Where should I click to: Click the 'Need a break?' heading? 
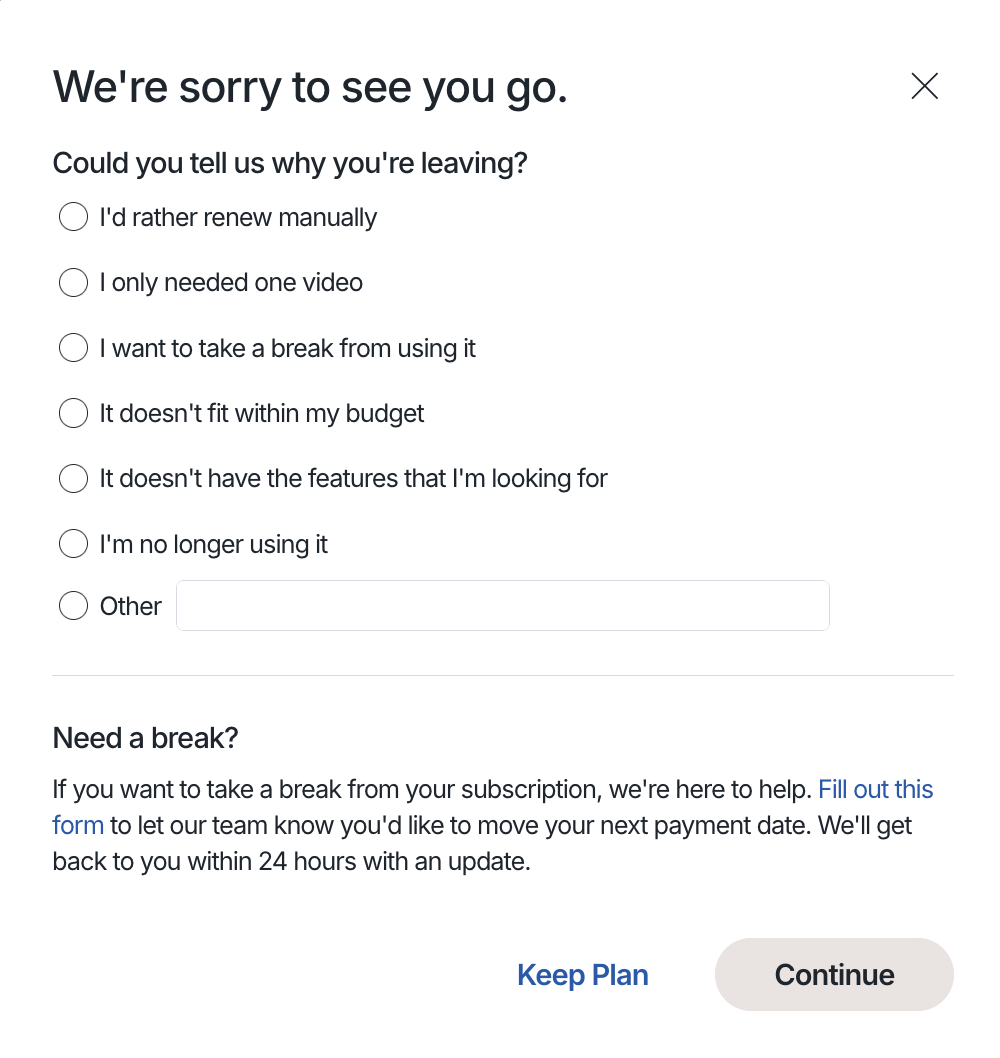click(145, 739)
